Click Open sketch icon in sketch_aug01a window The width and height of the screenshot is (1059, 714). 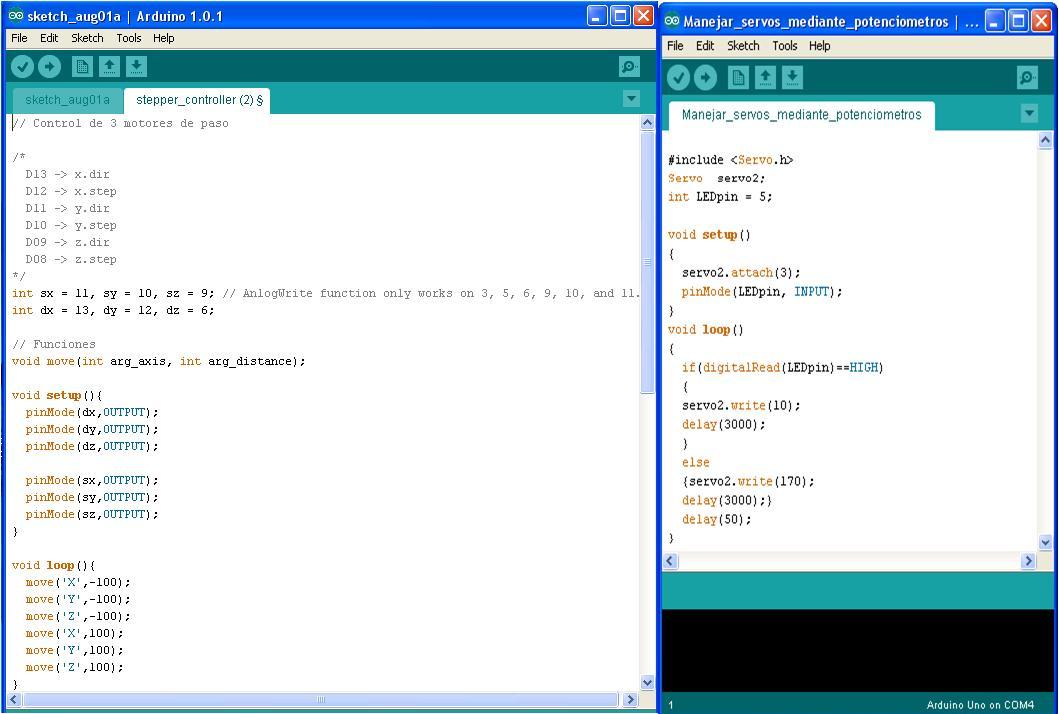[109, 66]
